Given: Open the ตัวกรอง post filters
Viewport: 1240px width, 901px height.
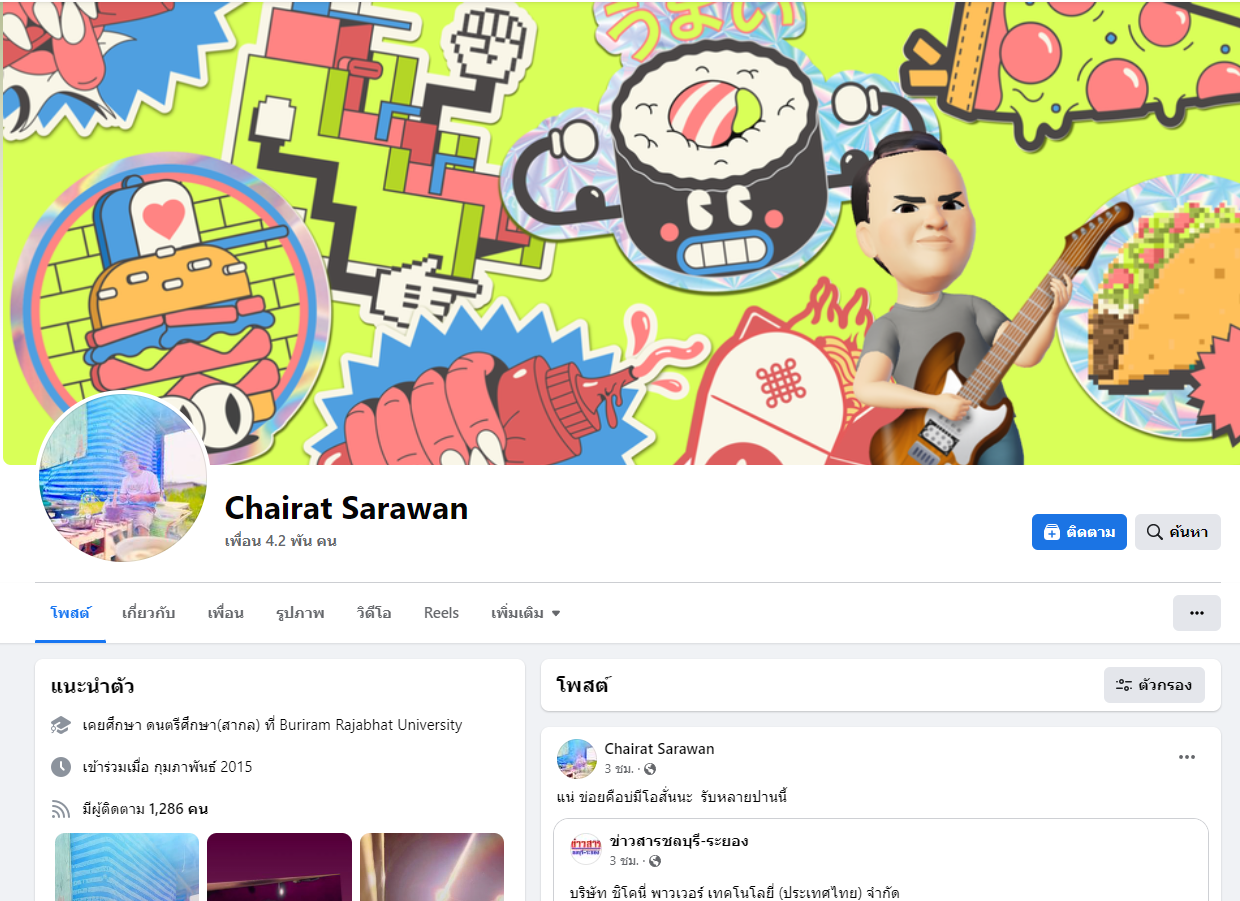Looking at the screenshot, I should (1154, 685).
